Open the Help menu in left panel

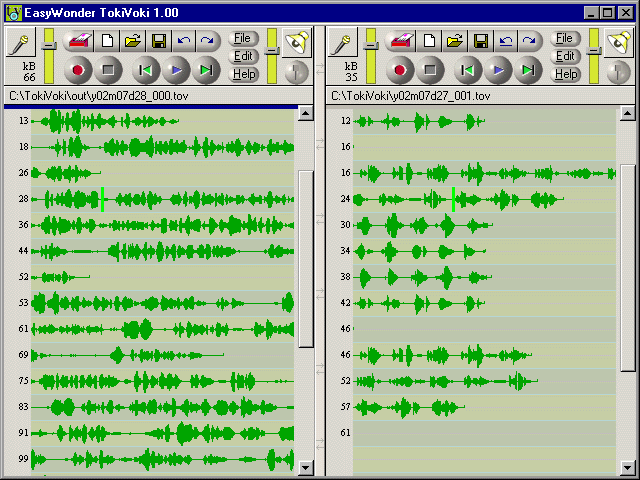(244, 74)
